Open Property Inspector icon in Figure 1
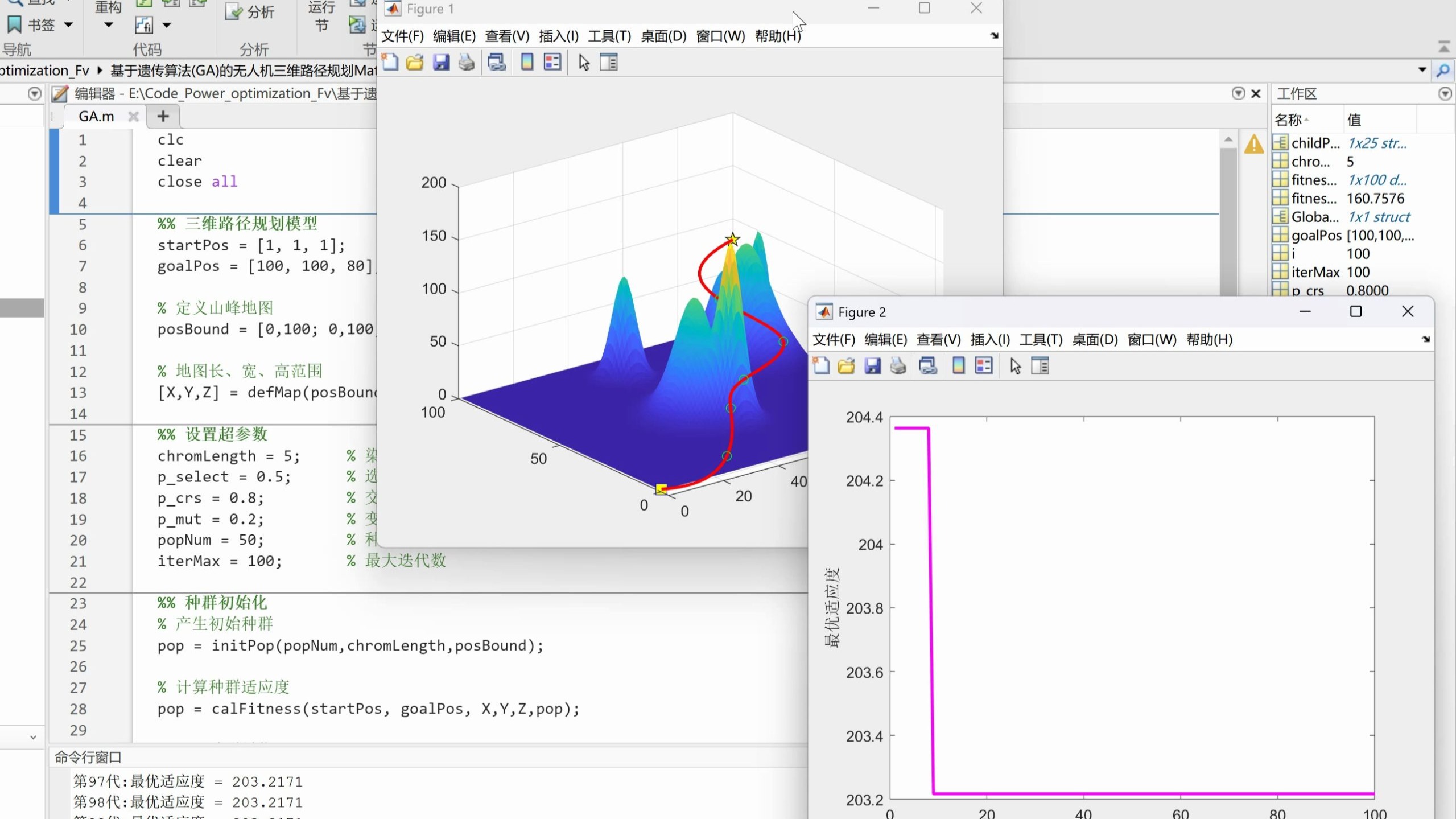1456x819 pixels. 608,62
